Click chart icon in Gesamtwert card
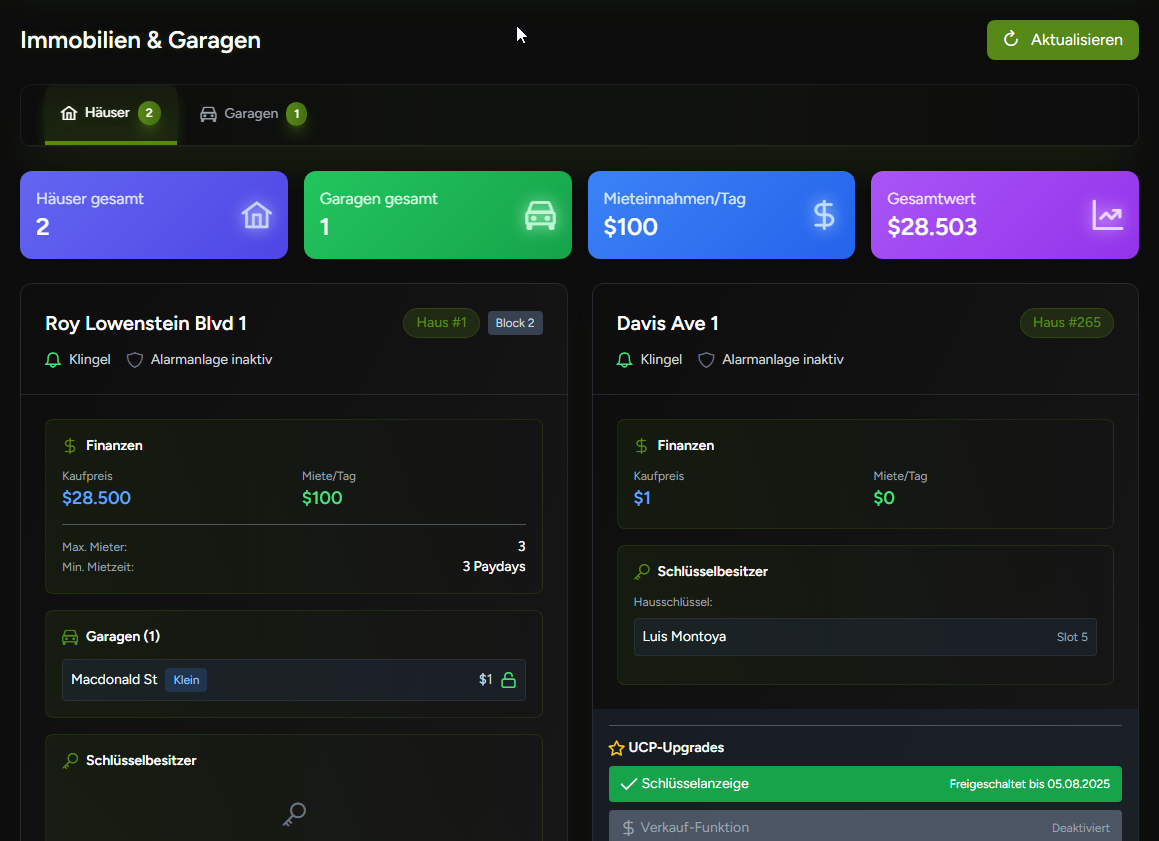Viewport: 1159px width, 841px height. [1107, 215]
